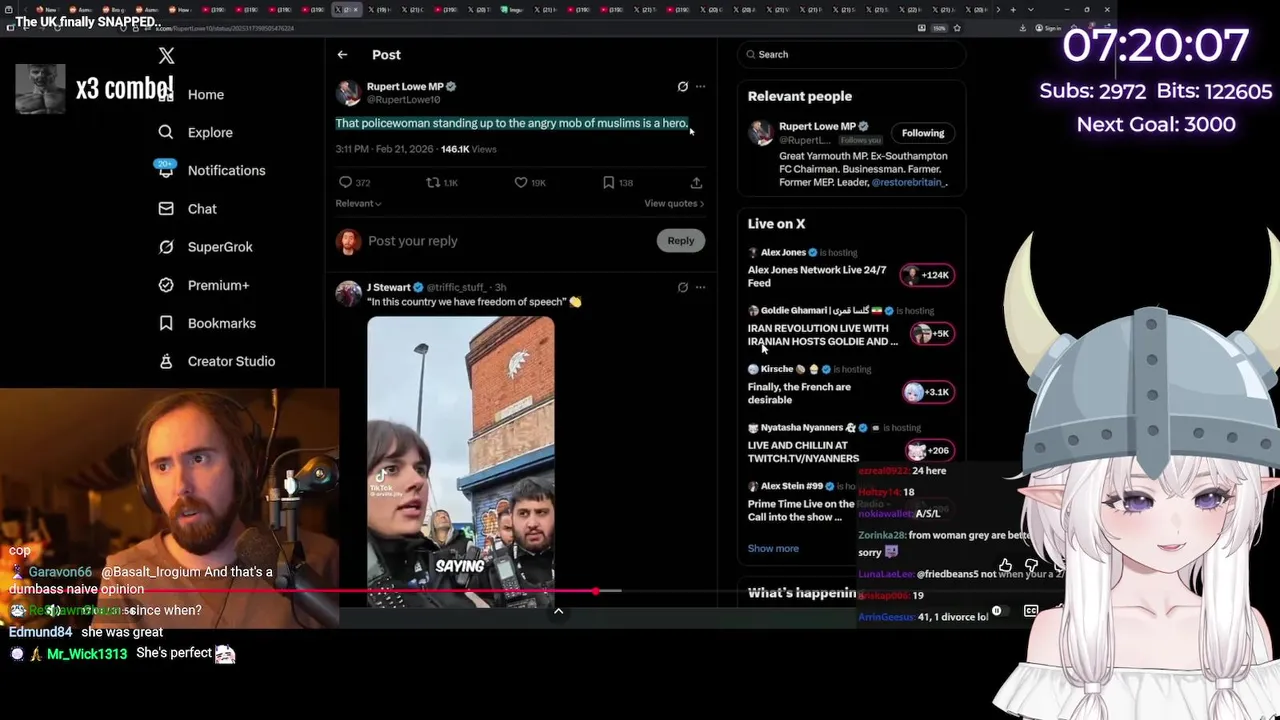Open Home in the sidebar
This screenshot has width=1280, height=720.
[191, 95]
